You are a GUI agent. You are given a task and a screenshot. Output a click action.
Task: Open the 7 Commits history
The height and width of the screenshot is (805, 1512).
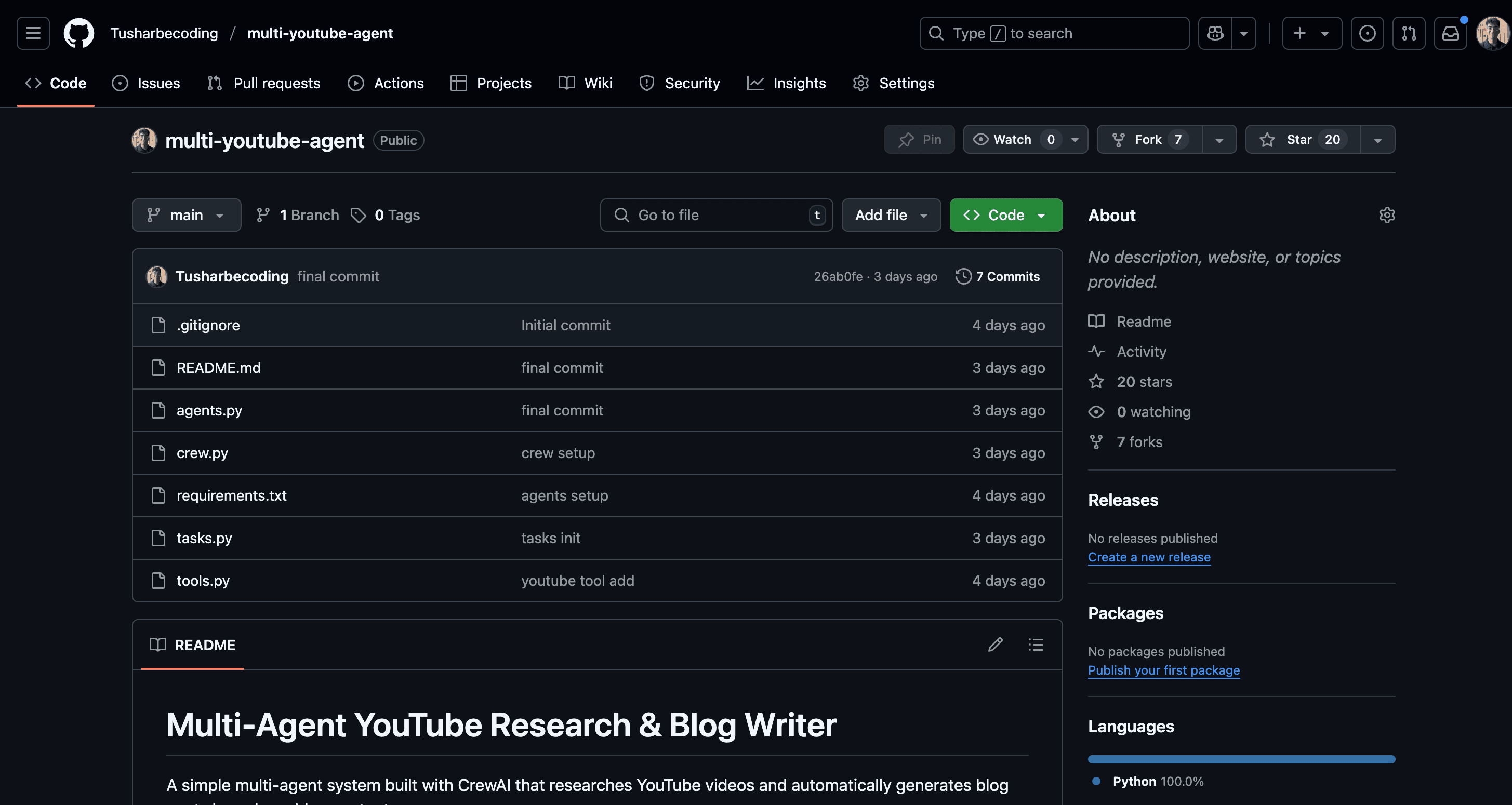(997, 276)
